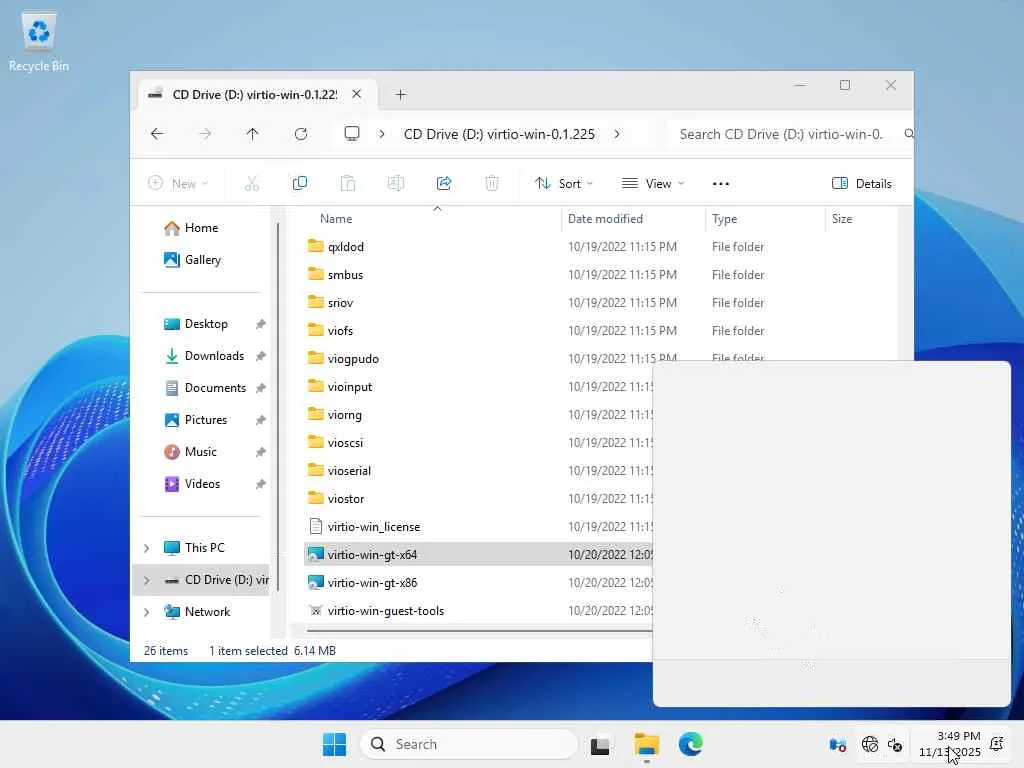Screen dimensions: 1024x768
Task: Click the This PC monitor icon in address bar
Action: coord(352,134)
